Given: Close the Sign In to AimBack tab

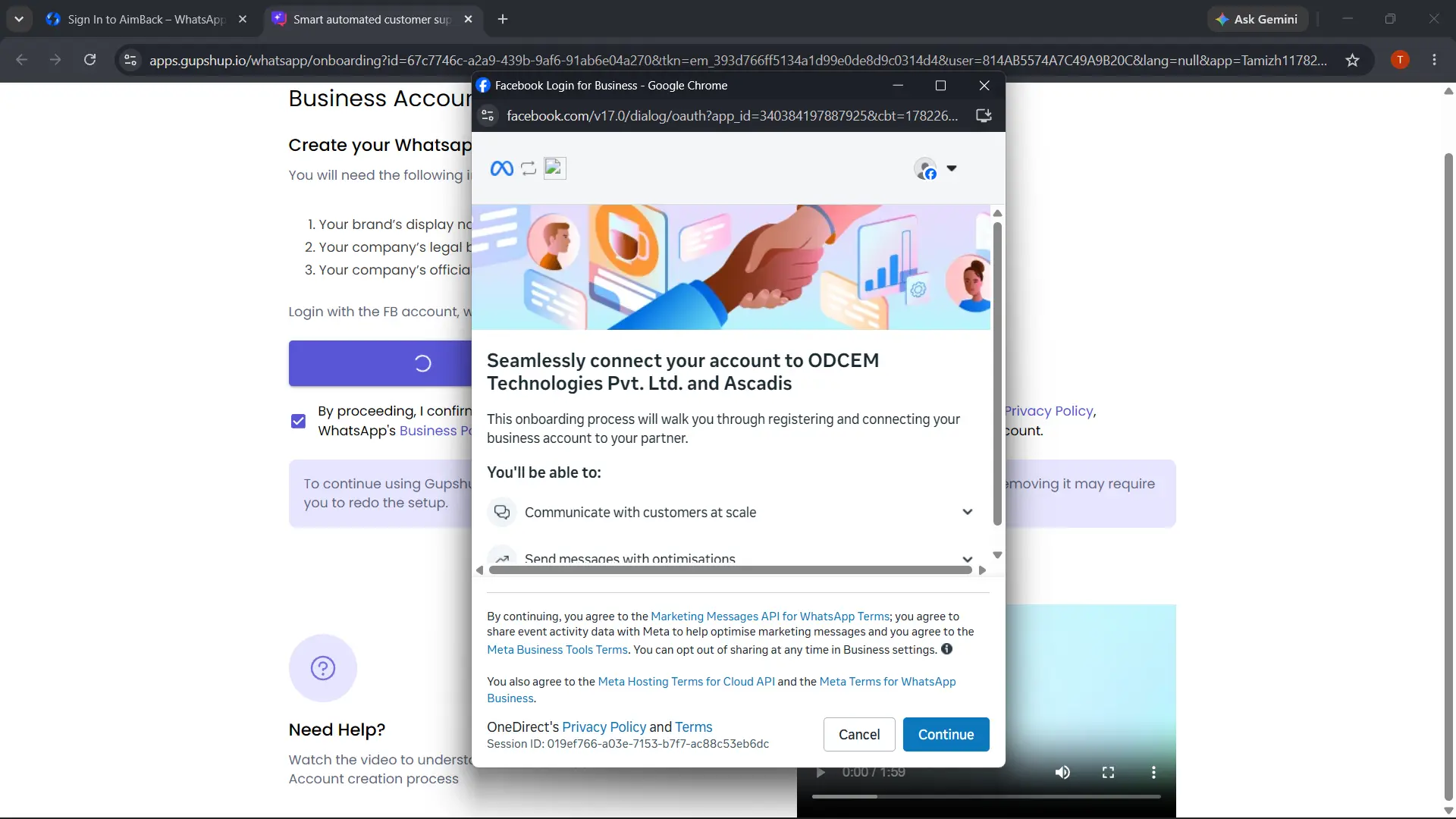Looking at the screenshot, I should coord(243,19).
